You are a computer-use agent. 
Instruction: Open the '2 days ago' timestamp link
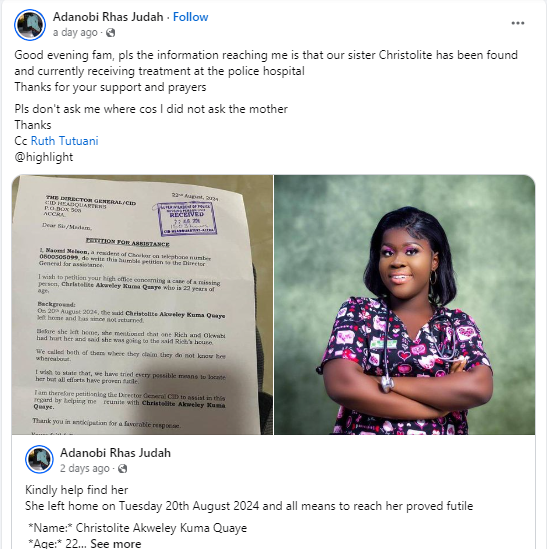point(84,468)
